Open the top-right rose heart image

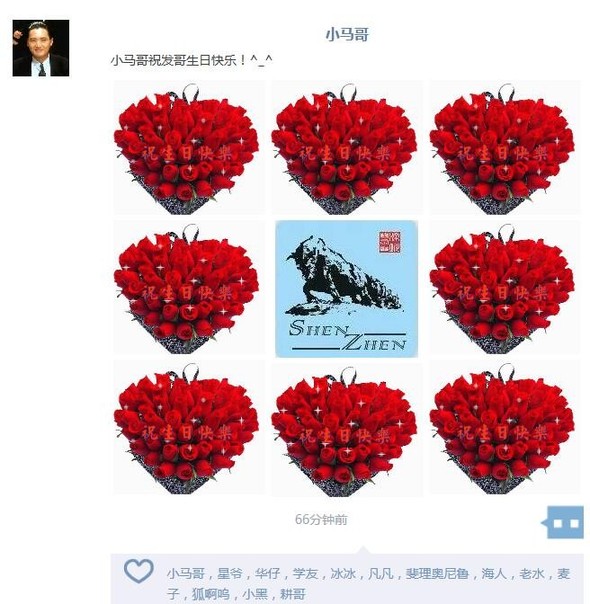click(x=505, y=148)
